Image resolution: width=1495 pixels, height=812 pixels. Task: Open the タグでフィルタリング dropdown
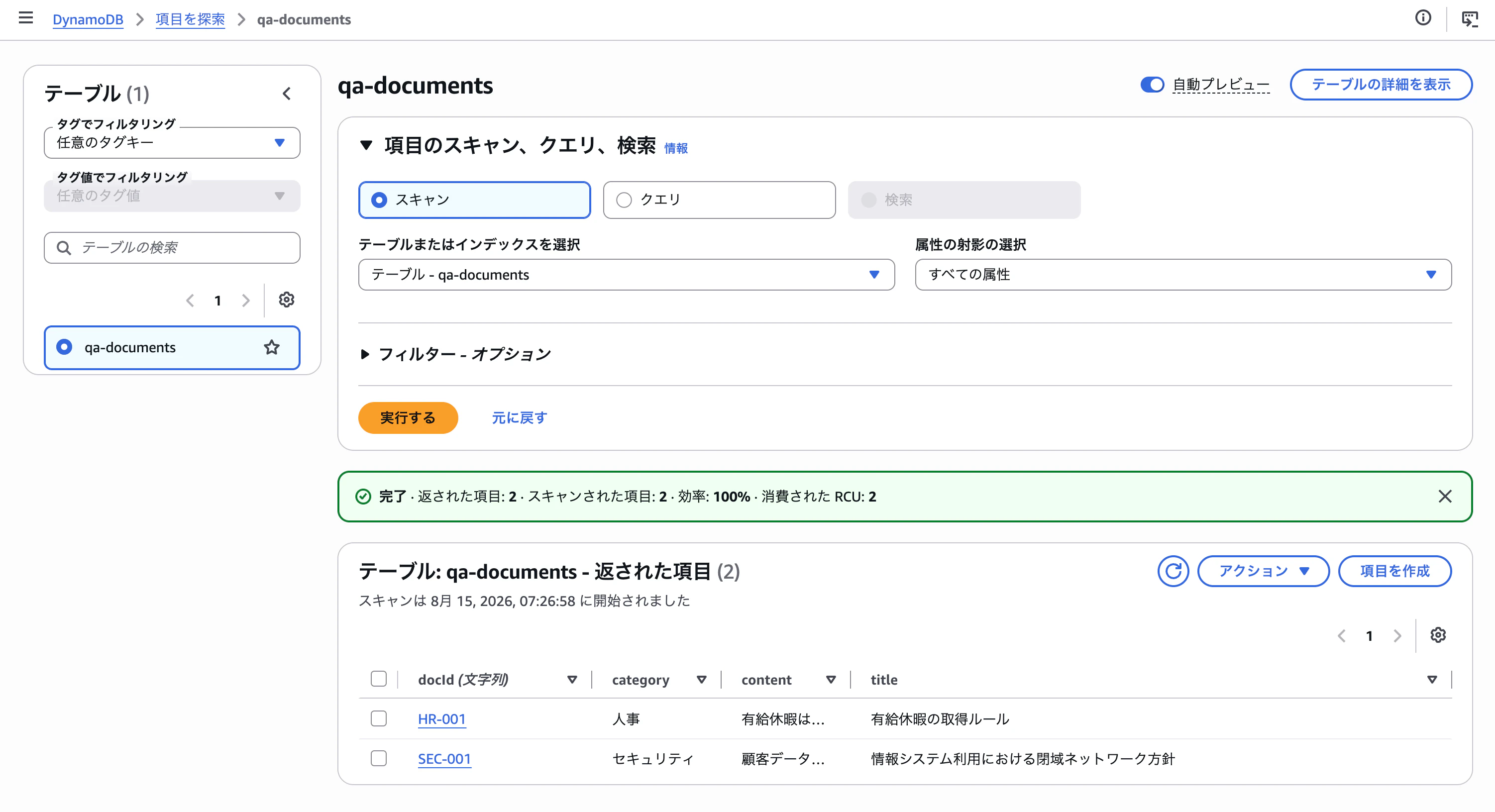coord(172,143)
